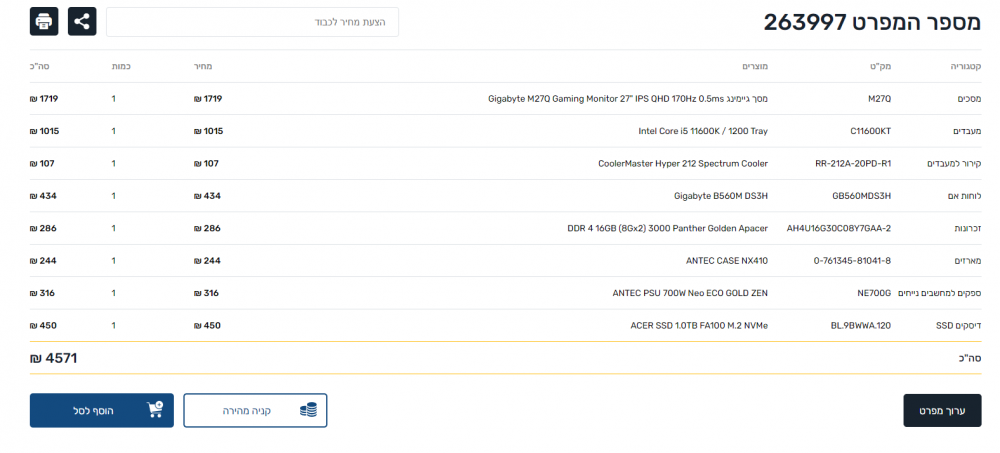Image resolution: width=1000 pixels, height=453 pixels.
Task: Click SKU code AH4U16G30C08Y7GAA-2
Action: tap(839, 228)
